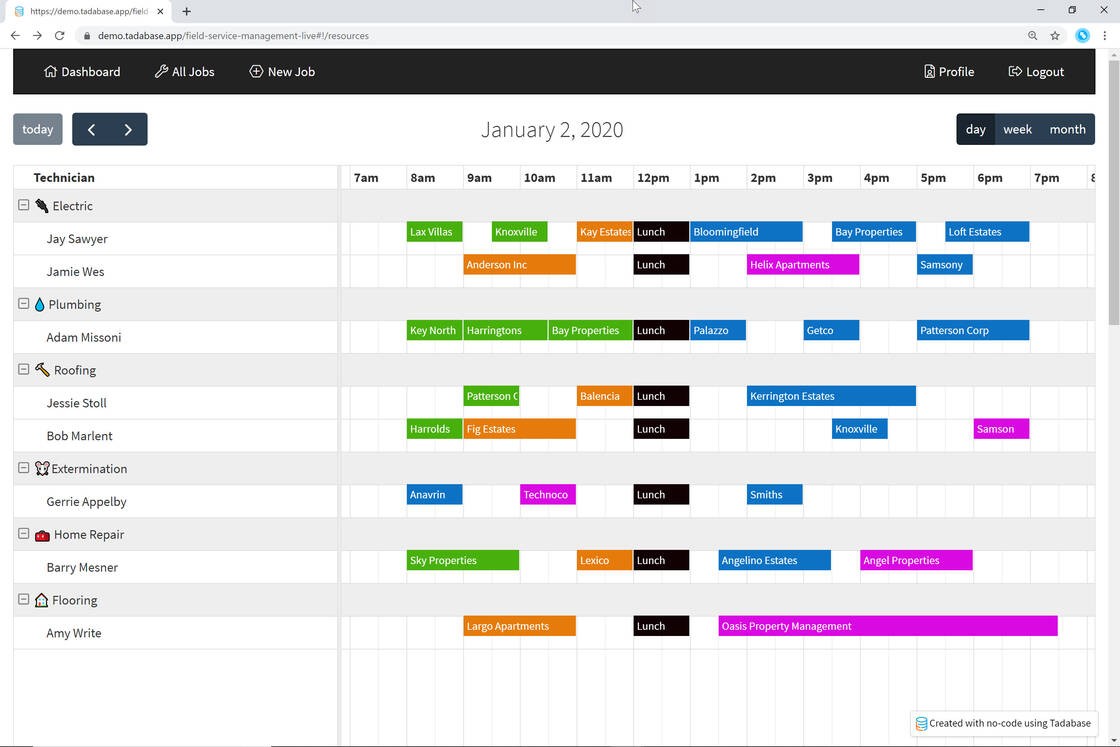Collapse the Extermination group
The height and width of the screenshot is (747, 1120).
pyautogui.click(x=23, y=467)
